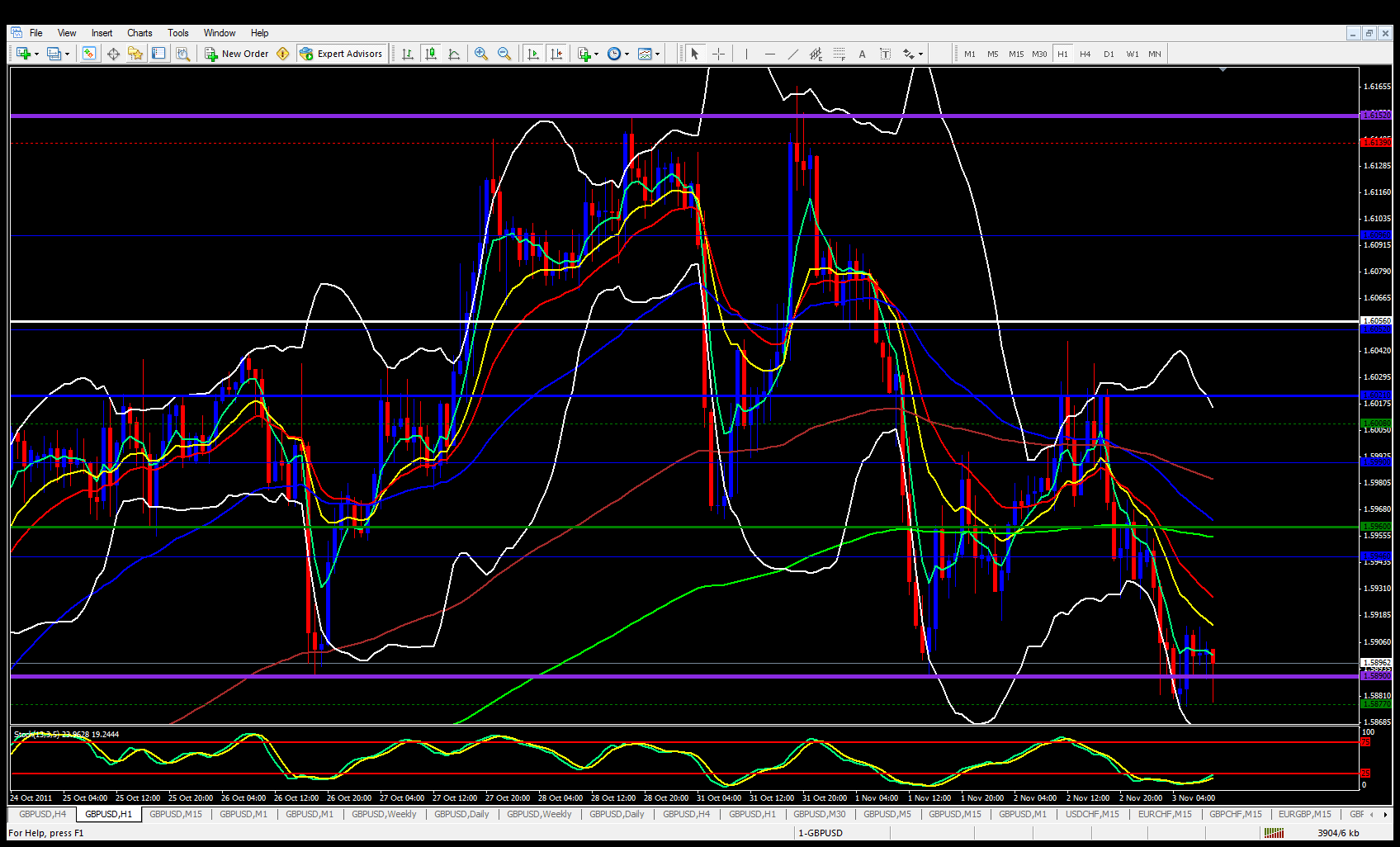The height and width of the screenshot is (847, 1400).
Task: Switch chart to candlestick mode
Action: pyautogui.click(x=431, y=54)
